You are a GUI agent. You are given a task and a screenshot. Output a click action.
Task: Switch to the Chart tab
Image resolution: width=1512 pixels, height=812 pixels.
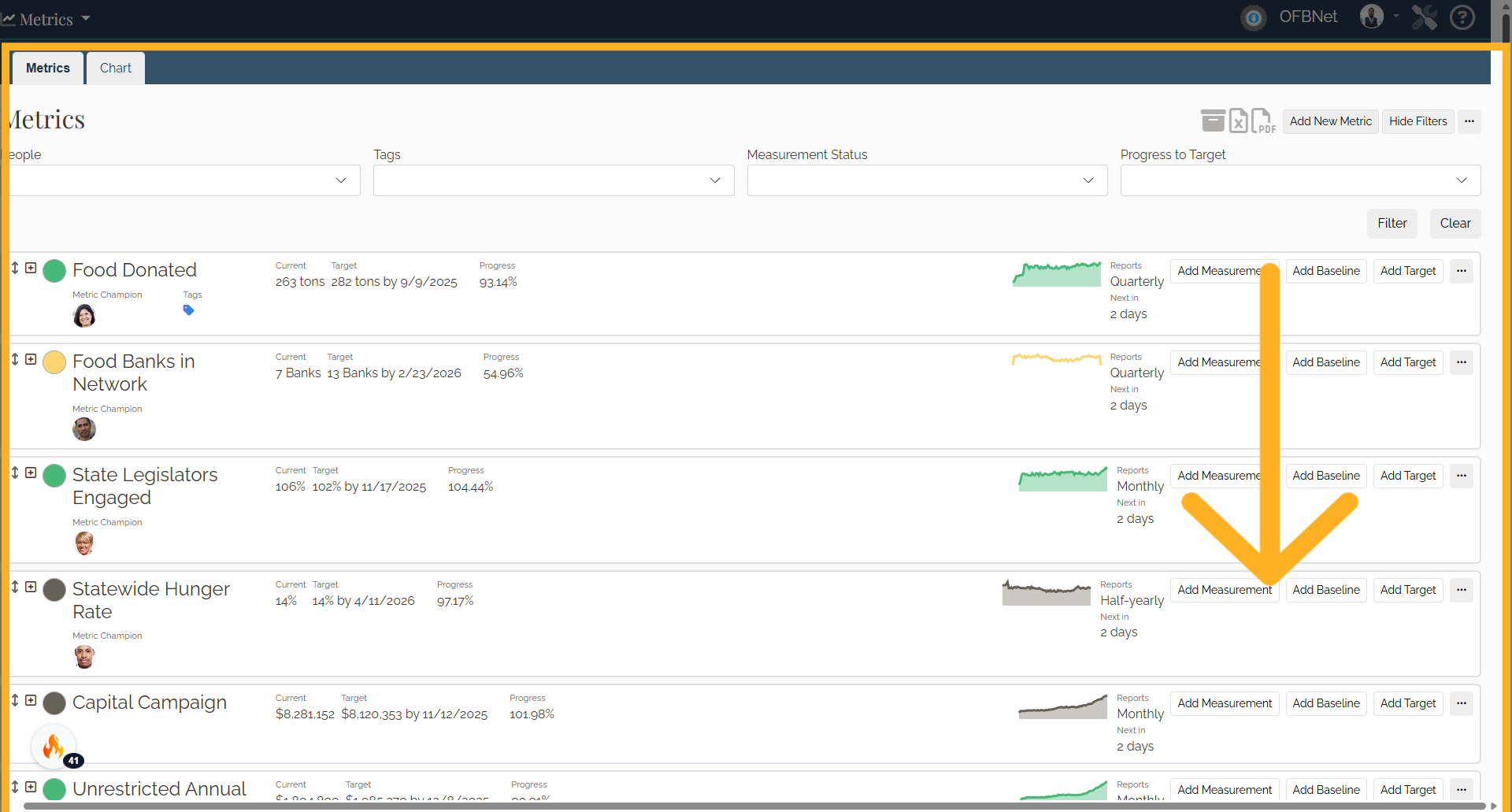coord(116,68)
